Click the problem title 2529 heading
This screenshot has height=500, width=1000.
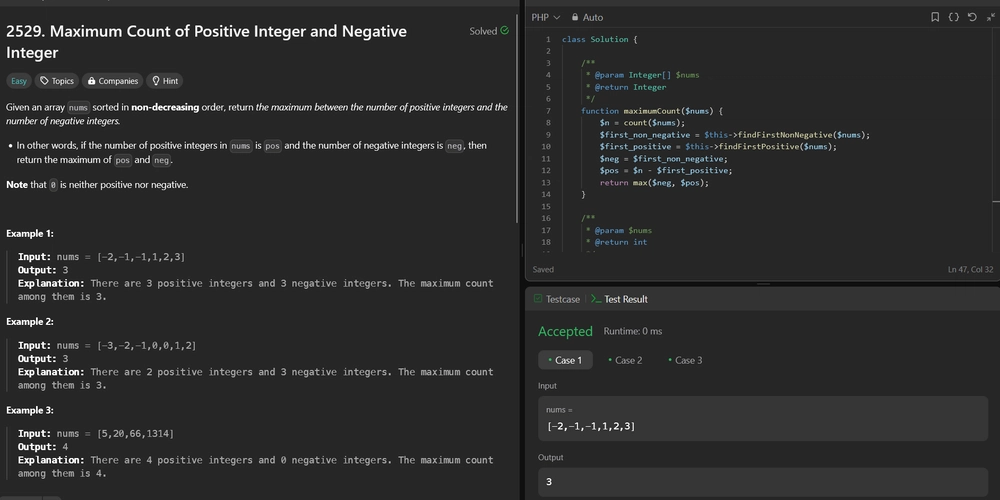[207, 41]
